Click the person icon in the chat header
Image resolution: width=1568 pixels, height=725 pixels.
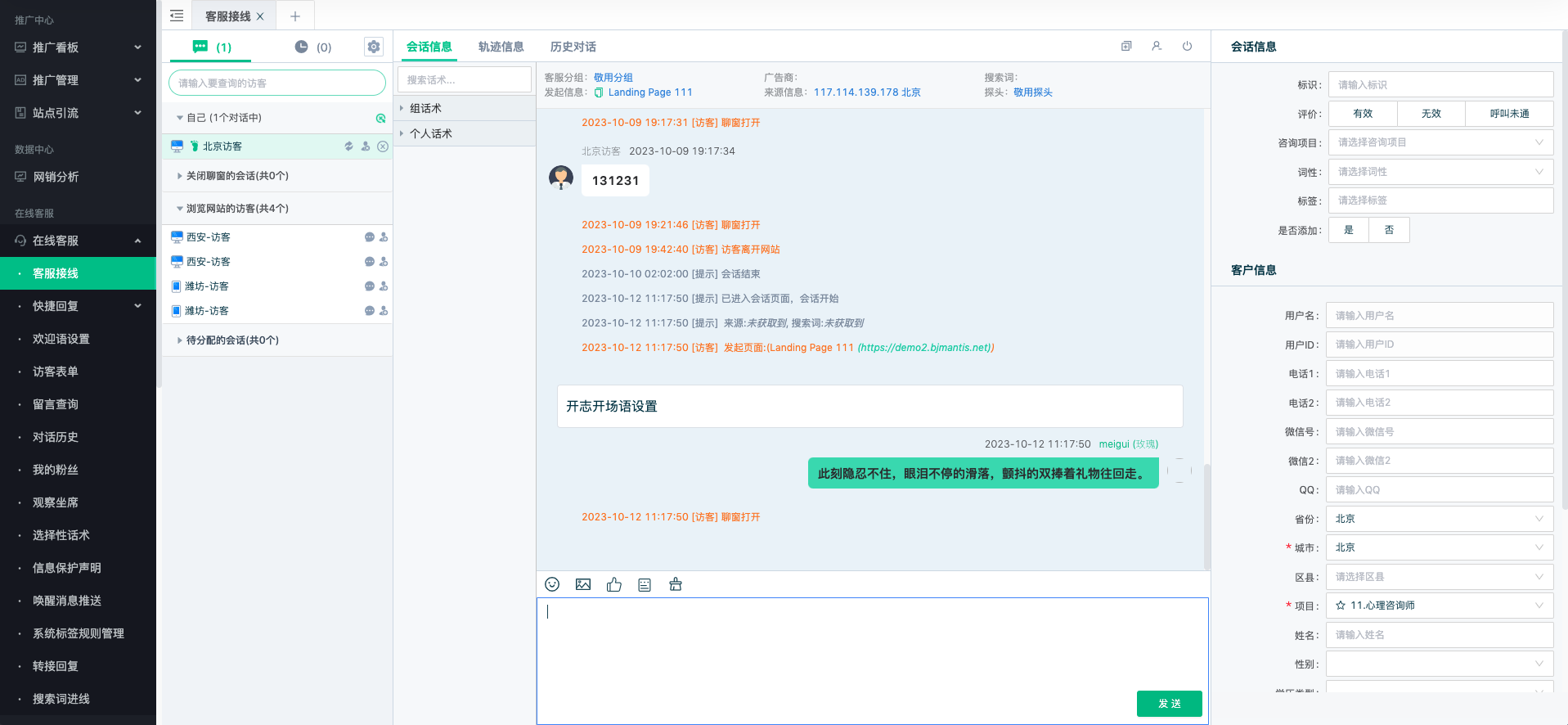pyautogui.click(x=1157, y=47)
